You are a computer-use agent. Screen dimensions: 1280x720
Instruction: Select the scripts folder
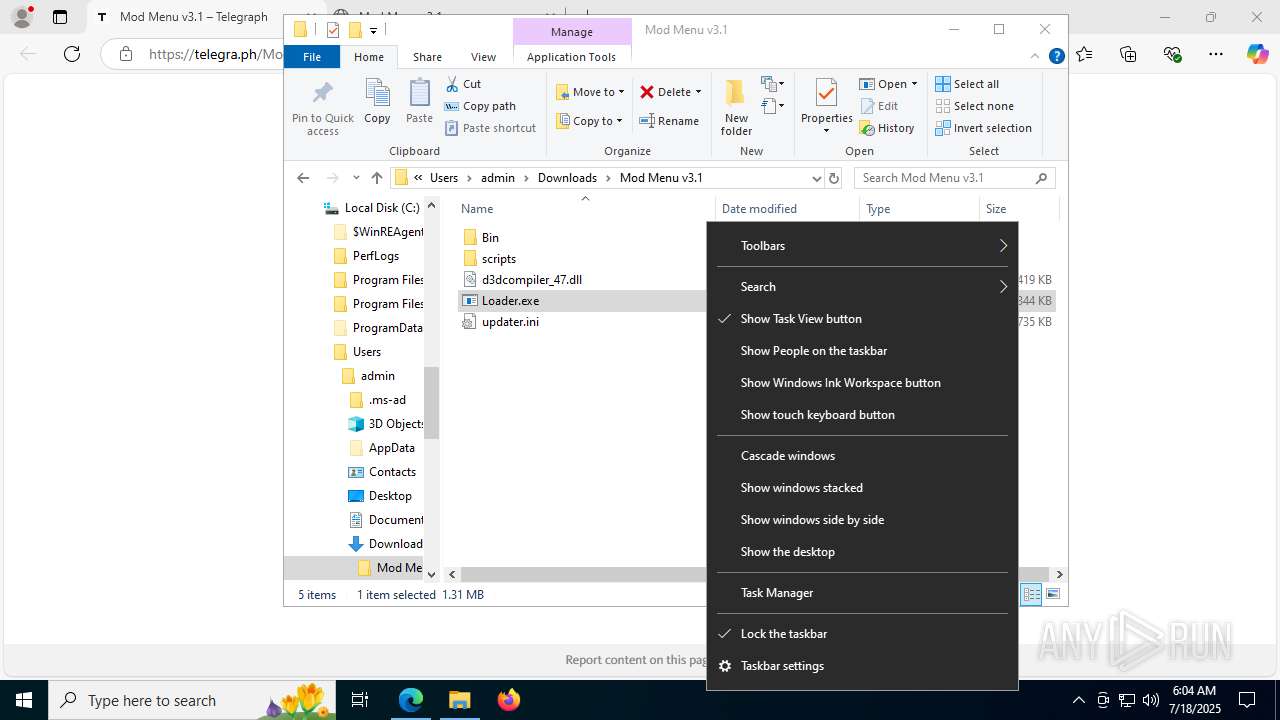tap(499, 259)
